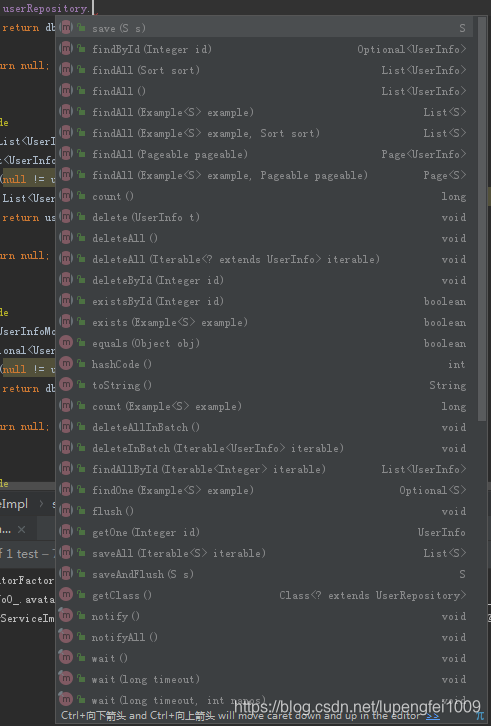
Task: Pick deleteAll() with no arguments
Action: click(264, 238)
